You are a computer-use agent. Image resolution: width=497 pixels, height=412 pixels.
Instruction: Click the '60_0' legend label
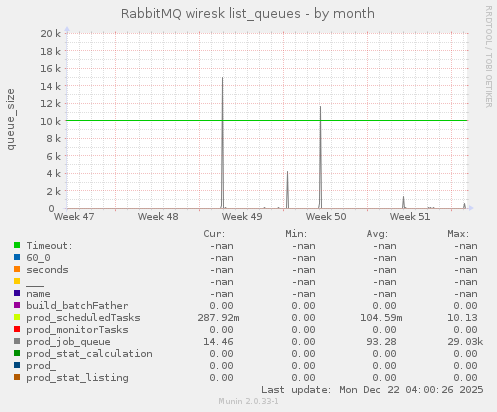(x=38, y=258)
